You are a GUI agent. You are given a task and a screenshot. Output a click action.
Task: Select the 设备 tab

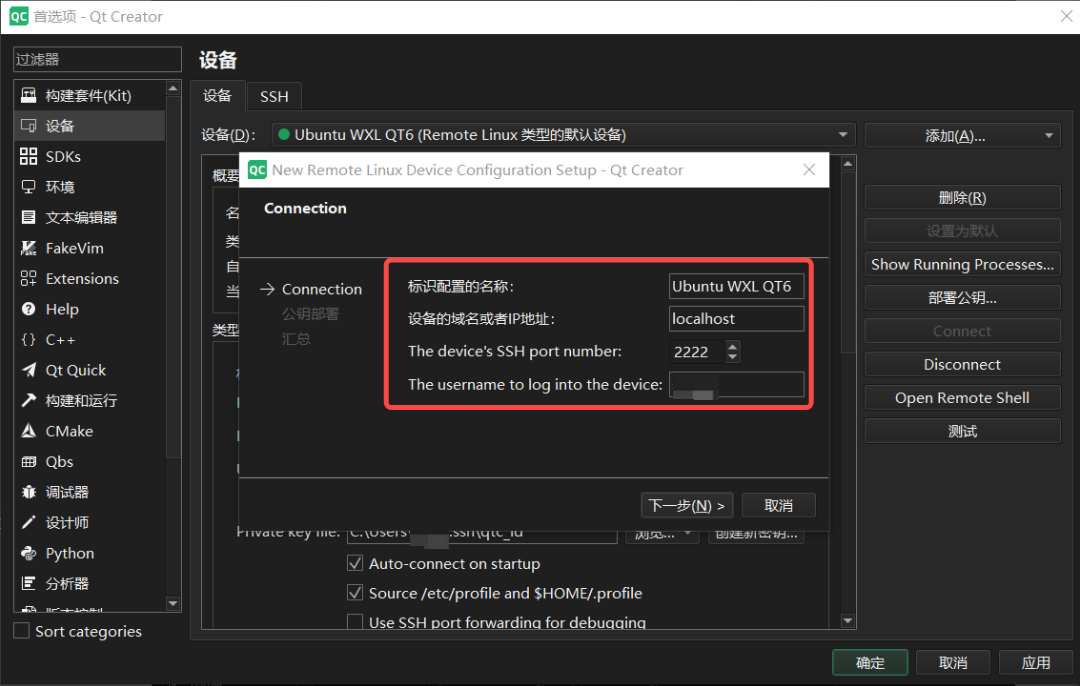(218, 96)
